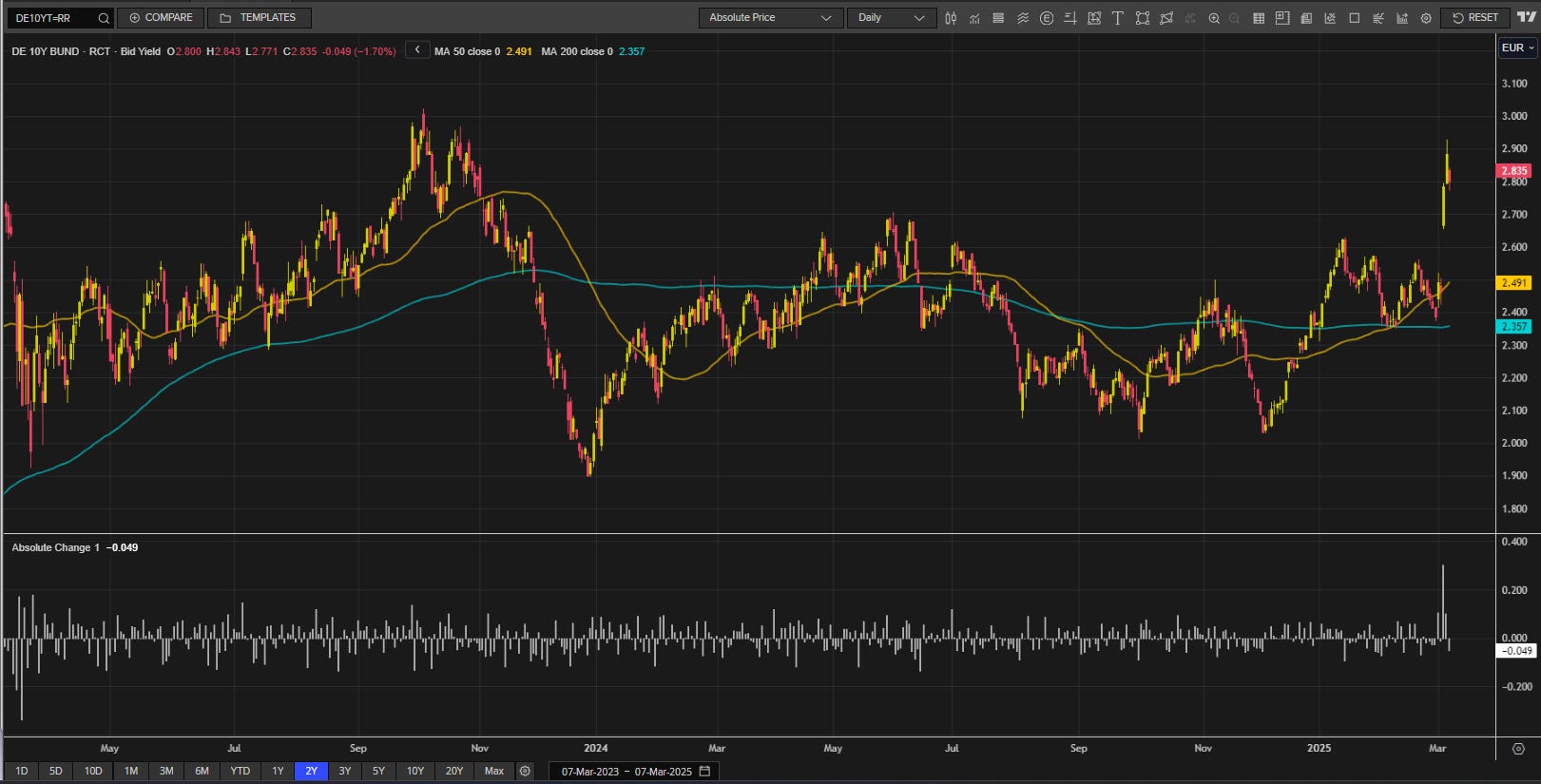The image size is (1541, 784).
Task: Click the chart with pencil icon
Action: click(1330, 18)
